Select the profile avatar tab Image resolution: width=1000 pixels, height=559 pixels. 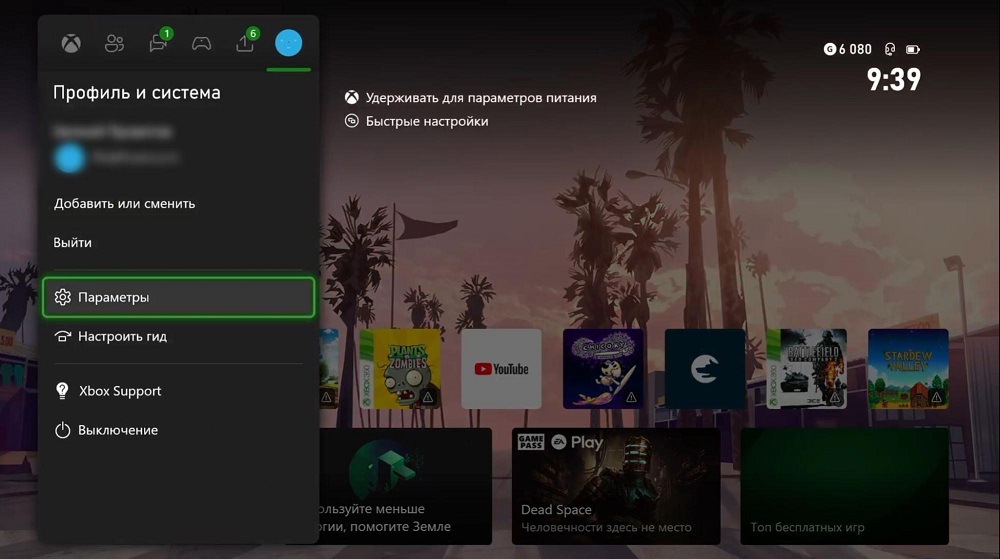288,43
